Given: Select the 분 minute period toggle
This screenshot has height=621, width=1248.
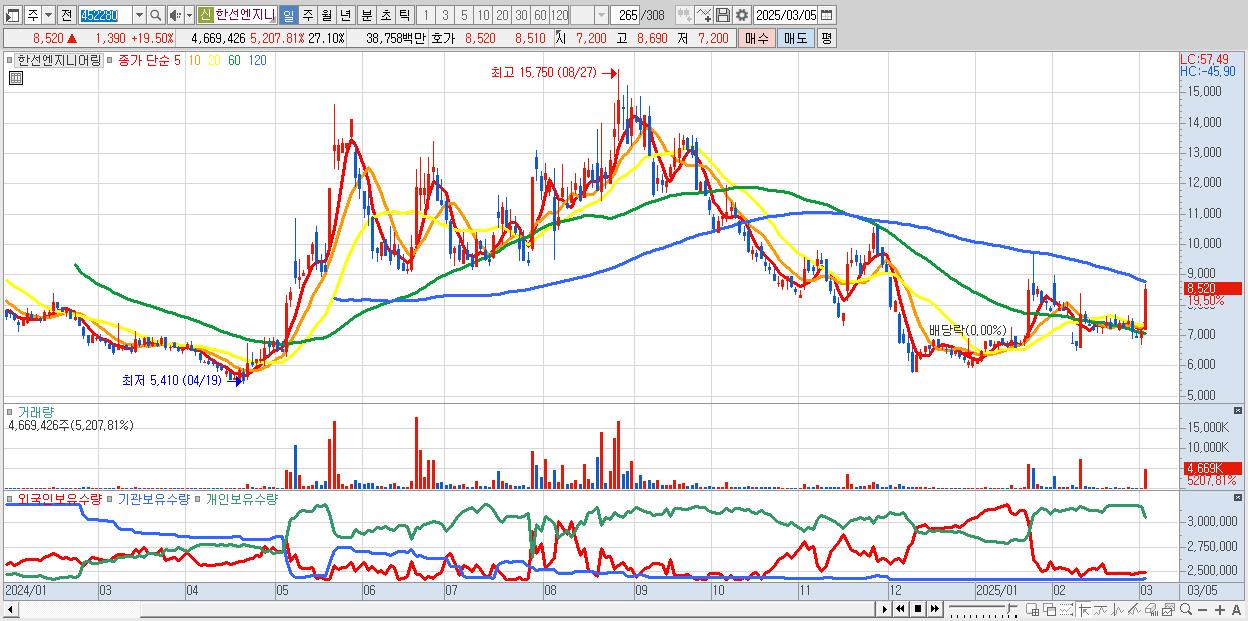Looking at the screenshot, I should [366, 15].
